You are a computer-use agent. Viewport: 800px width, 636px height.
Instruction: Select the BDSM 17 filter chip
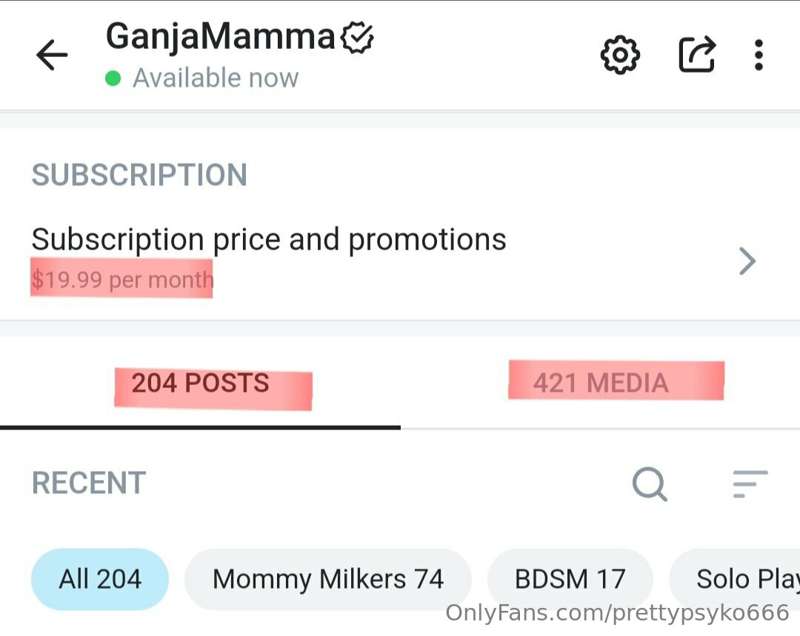coord(570,579)
